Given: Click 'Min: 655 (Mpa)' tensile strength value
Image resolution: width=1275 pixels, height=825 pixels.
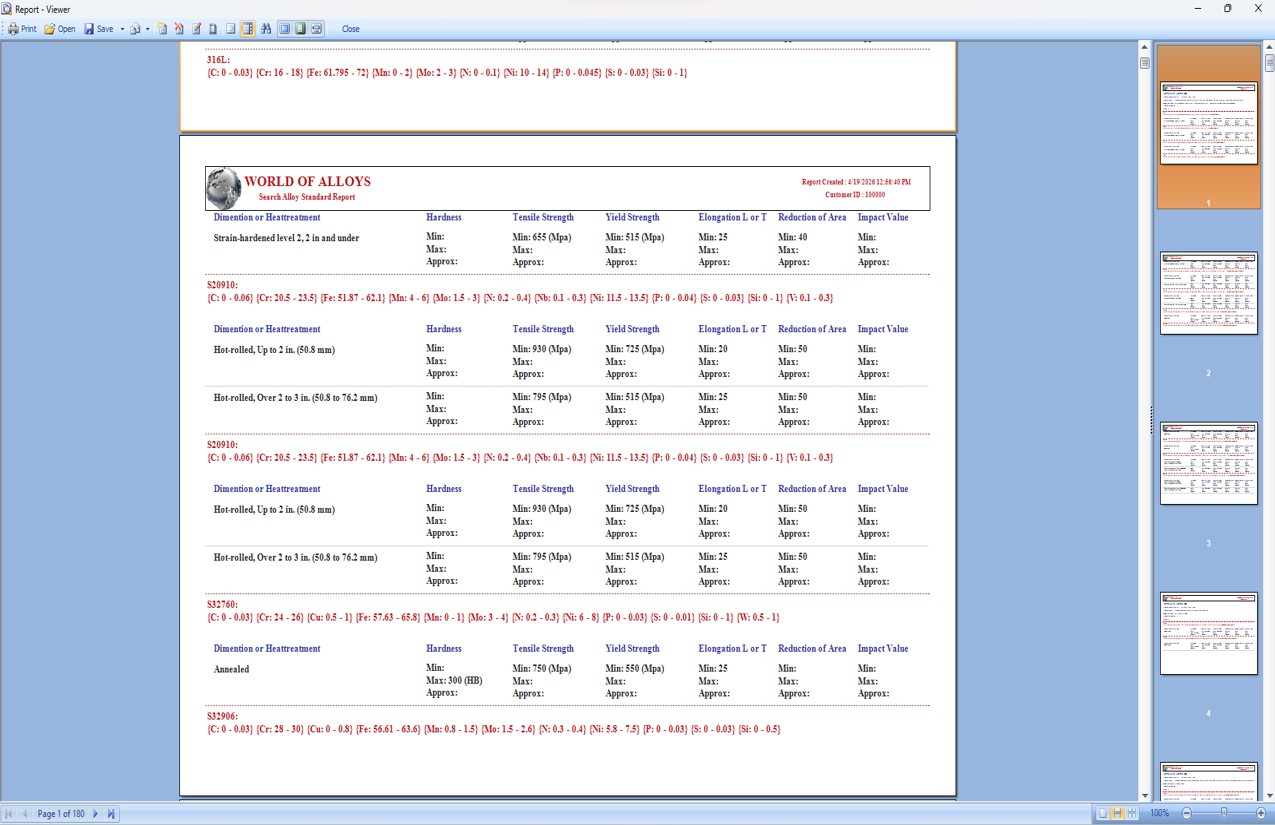Looking at the screenshot, I should [542, 238].
